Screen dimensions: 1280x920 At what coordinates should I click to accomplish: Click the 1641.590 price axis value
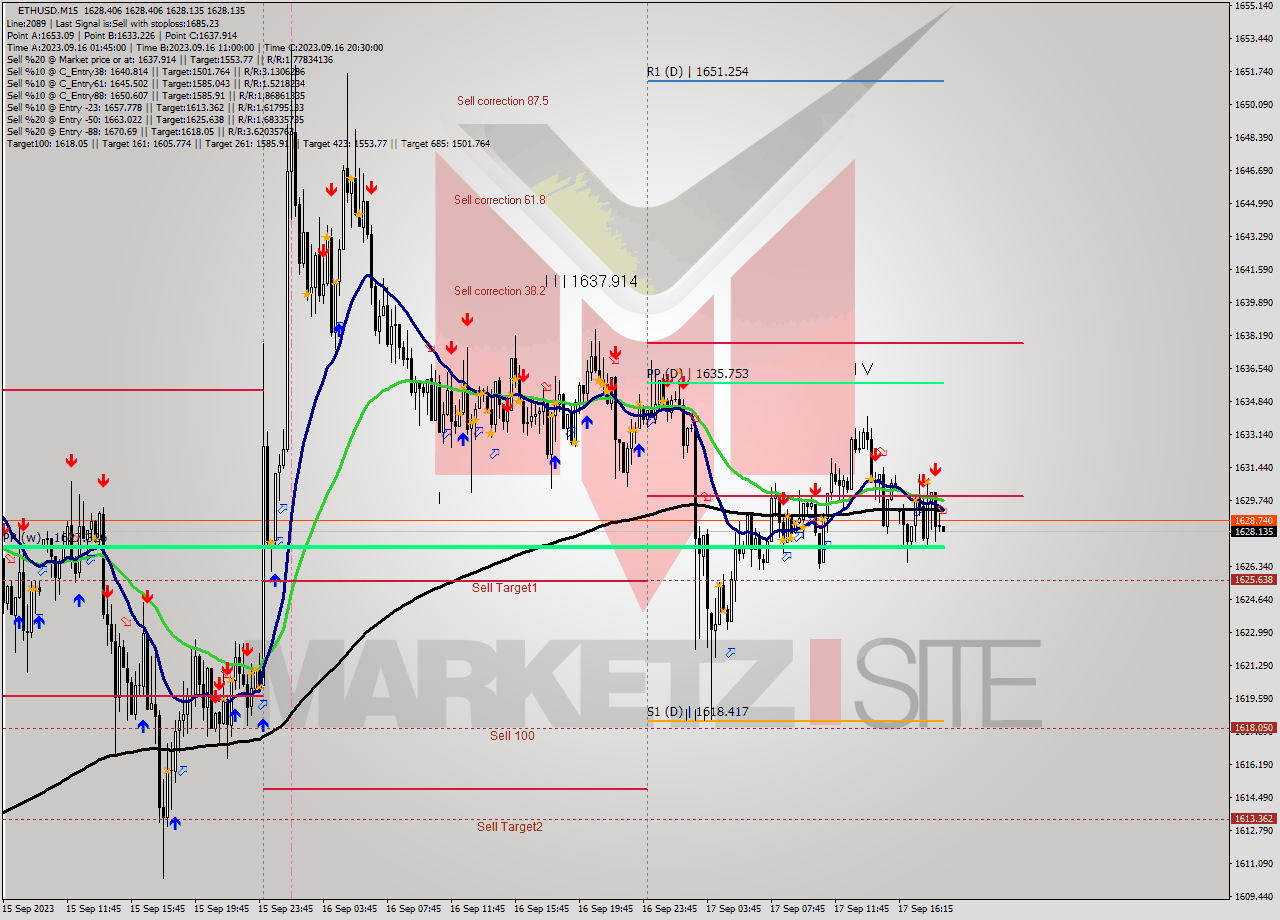[1253, 270]
